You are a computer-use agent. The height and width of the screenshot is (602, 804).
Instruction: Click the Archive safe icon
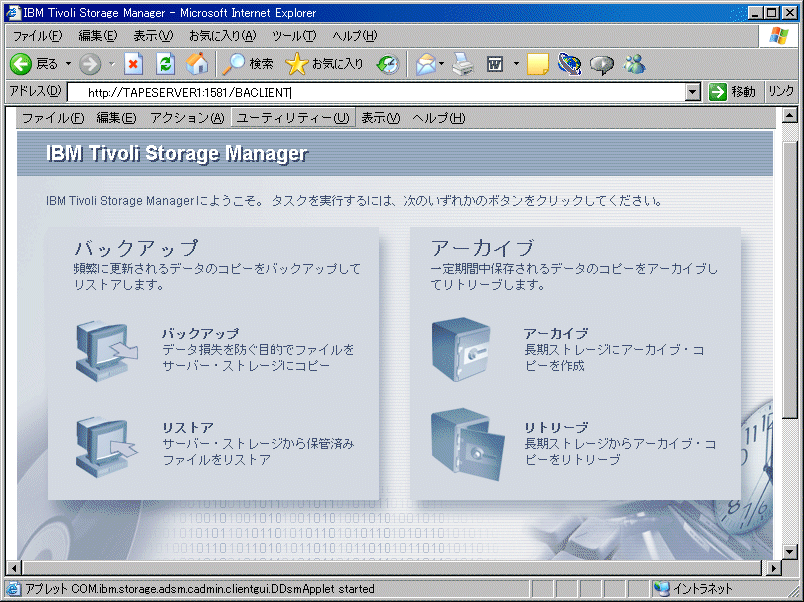pyautogui.click(x=461, y=346)
